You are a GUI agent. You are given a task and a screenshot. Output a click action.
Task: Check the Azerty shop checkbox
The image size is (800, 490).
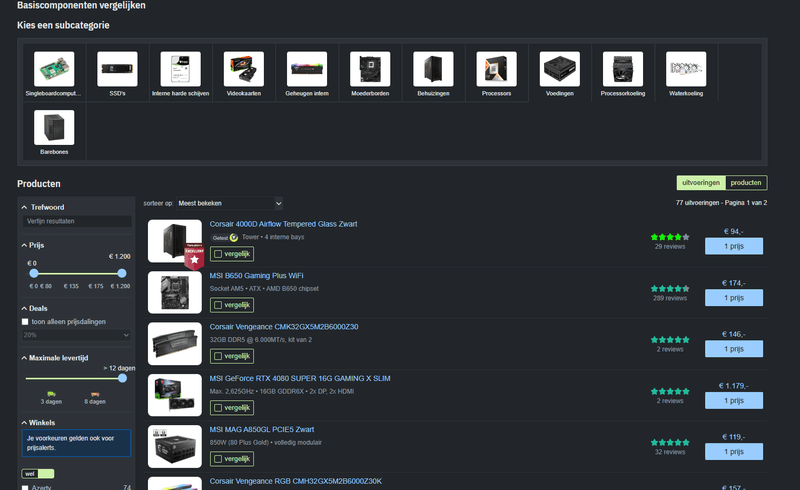click(x=25, y=487)
